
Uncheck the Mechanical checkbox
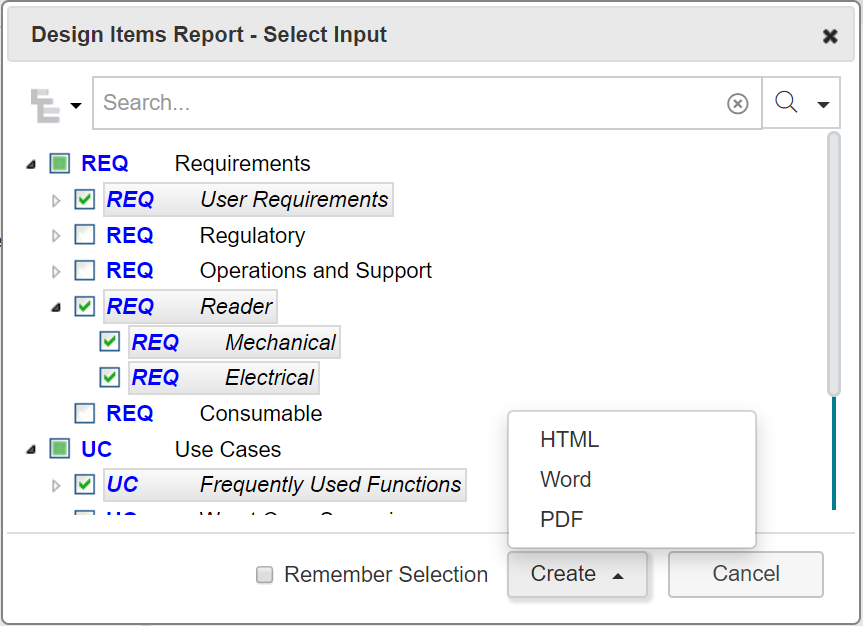click(110, 342)
